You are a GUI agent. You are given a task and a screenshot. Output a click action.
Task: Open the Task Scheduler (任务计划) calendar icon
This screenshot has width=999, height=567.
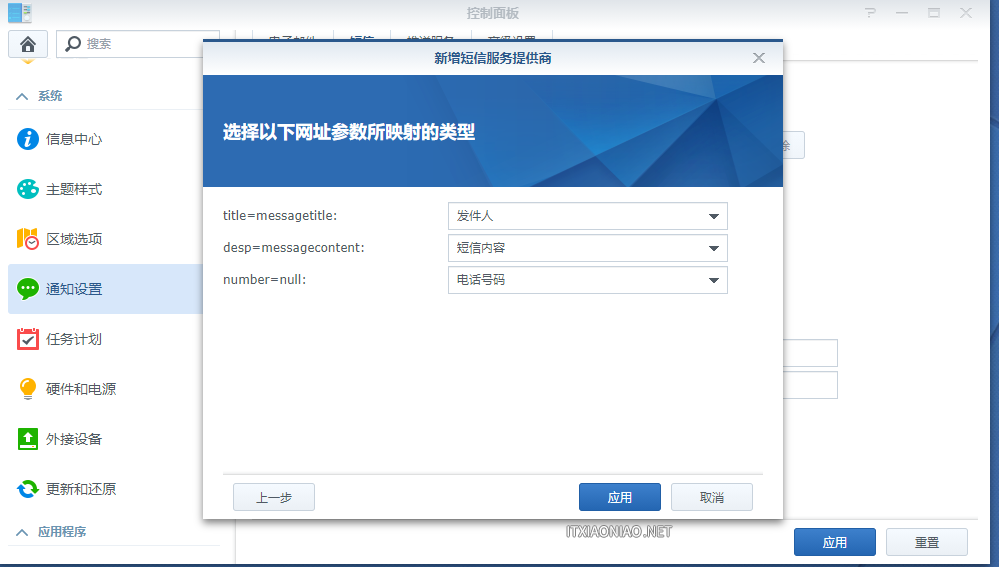pyautogui.click(x=28, y=339)
